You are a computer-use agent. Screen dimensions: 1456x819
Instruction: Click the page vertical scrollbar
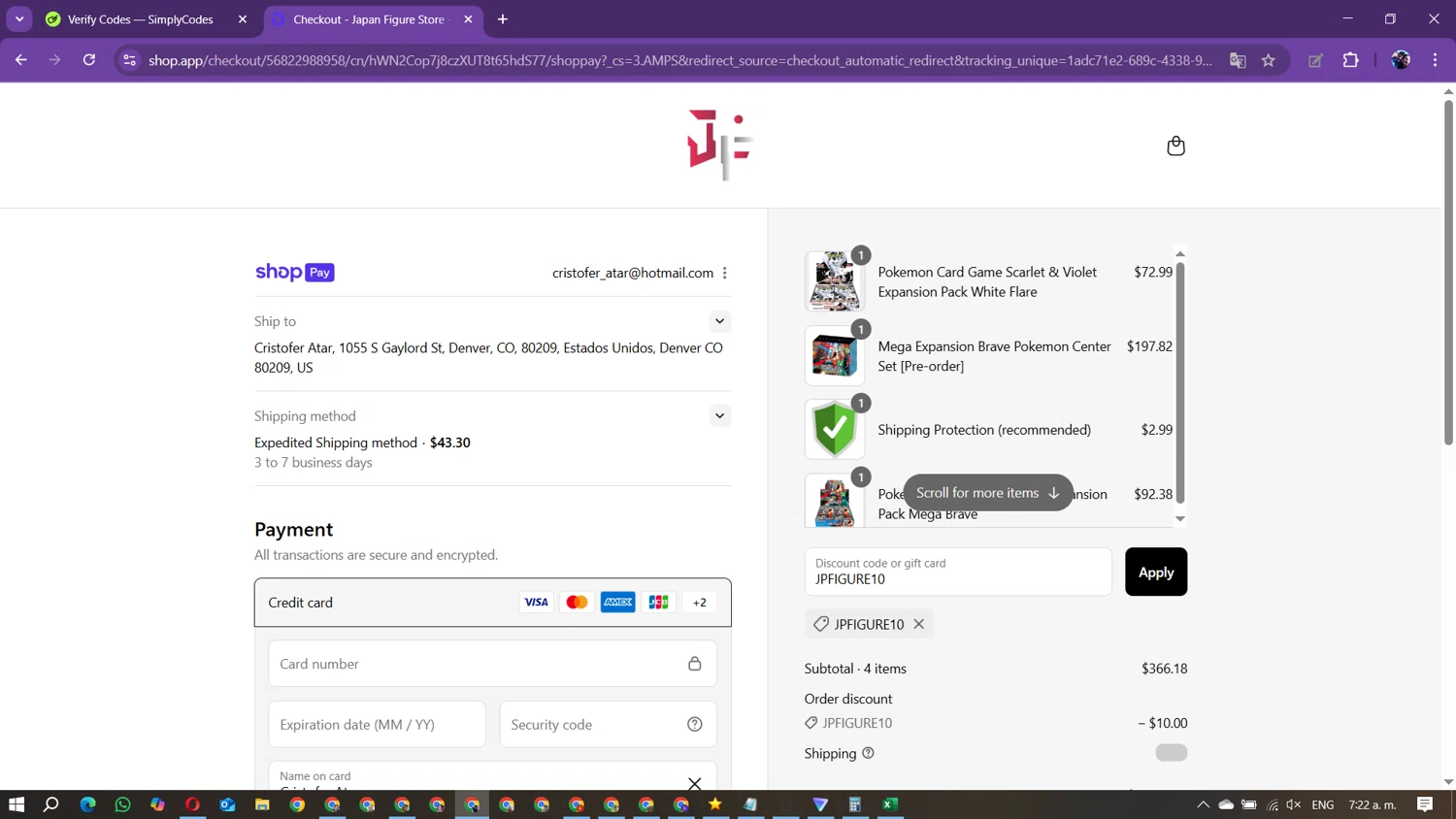coord(1448,272)
